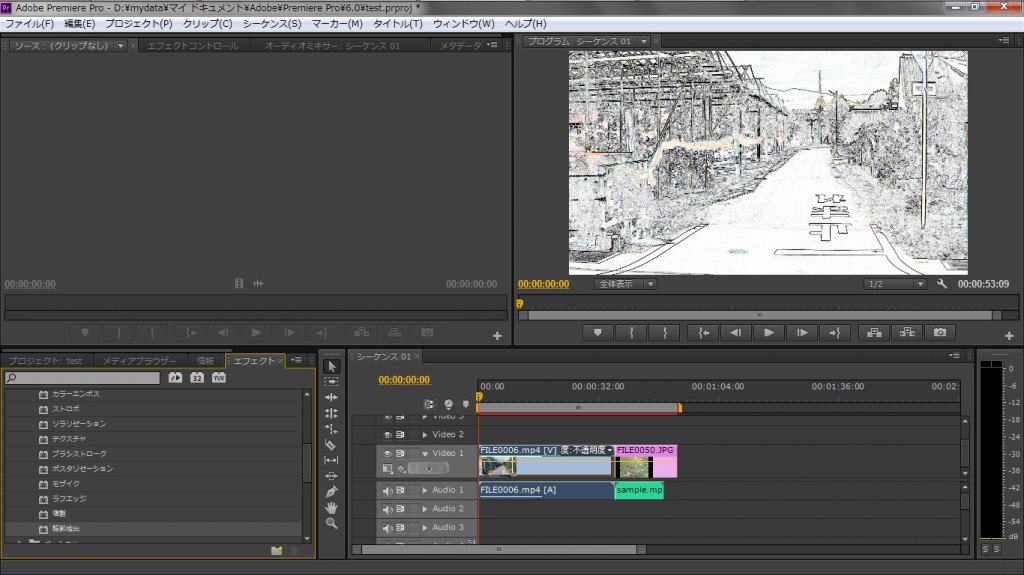The height and width of the screenshot is (575, 1024).
Task: Click the timeline horizontal zoom scrollbar
Action: (499, 550)
